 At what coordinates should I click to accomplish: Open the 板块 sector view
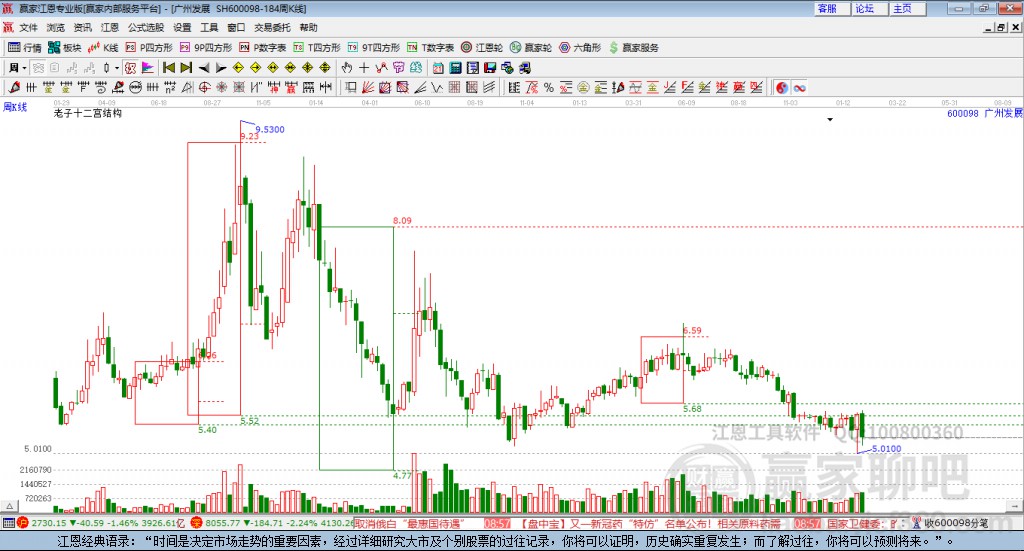(64, 48)
